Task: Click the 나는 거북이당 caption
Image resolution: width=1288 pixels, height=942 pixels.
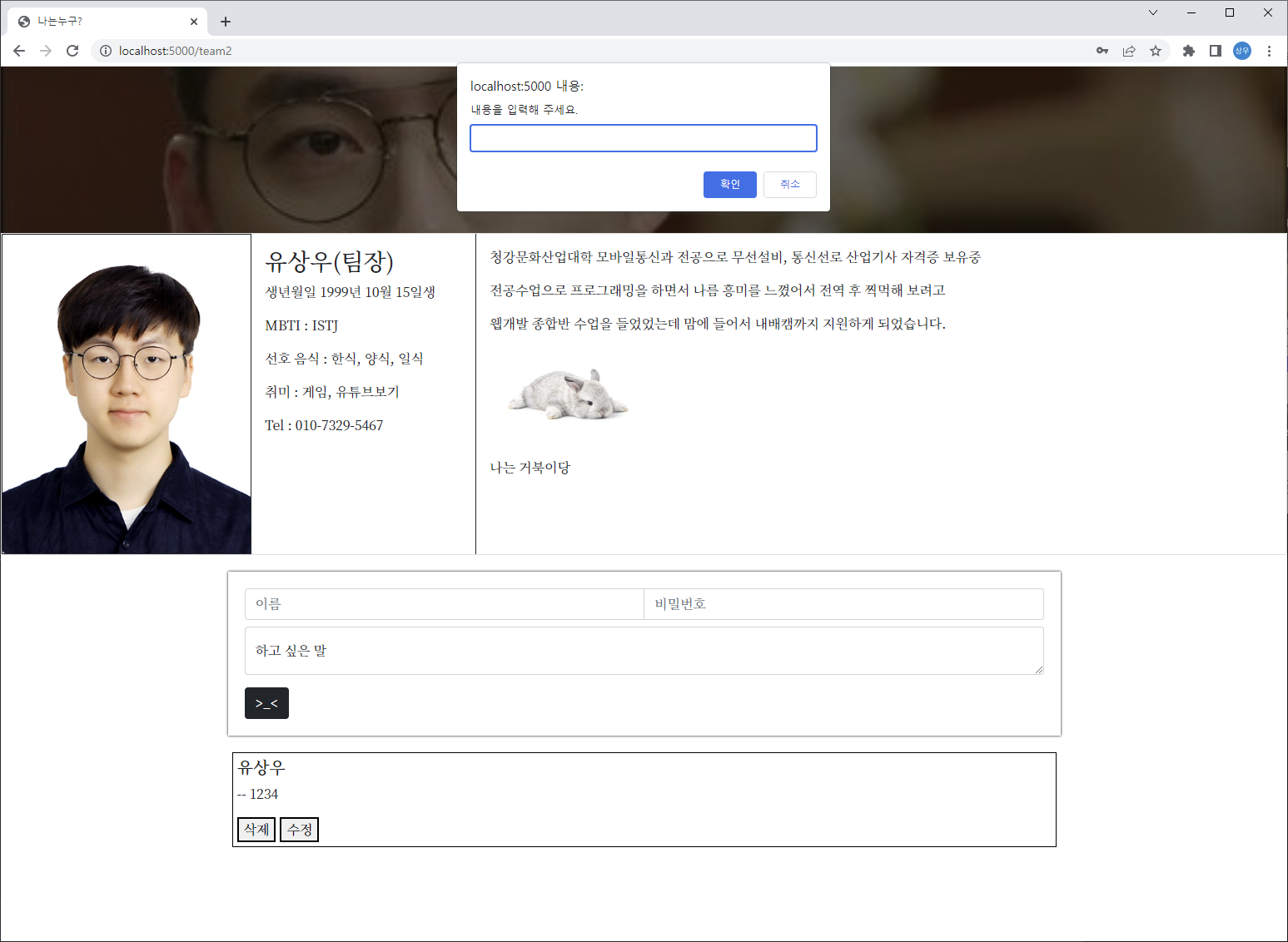Action: [530, 468]
